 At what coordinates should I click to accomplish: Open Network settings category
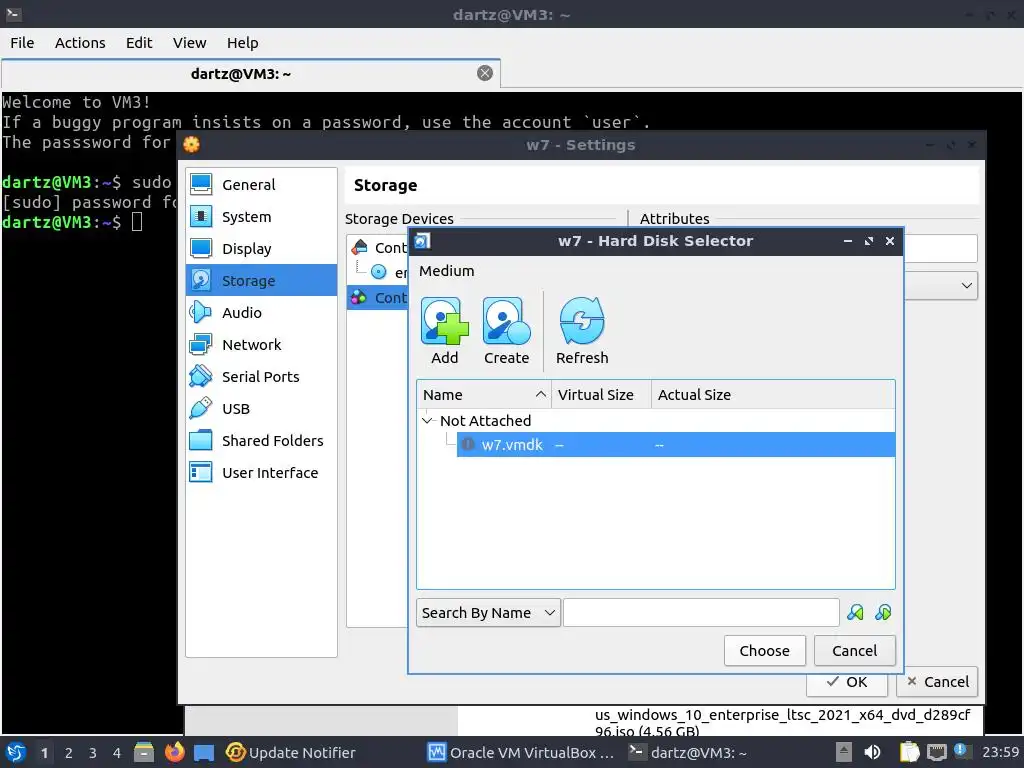(261, 345)
